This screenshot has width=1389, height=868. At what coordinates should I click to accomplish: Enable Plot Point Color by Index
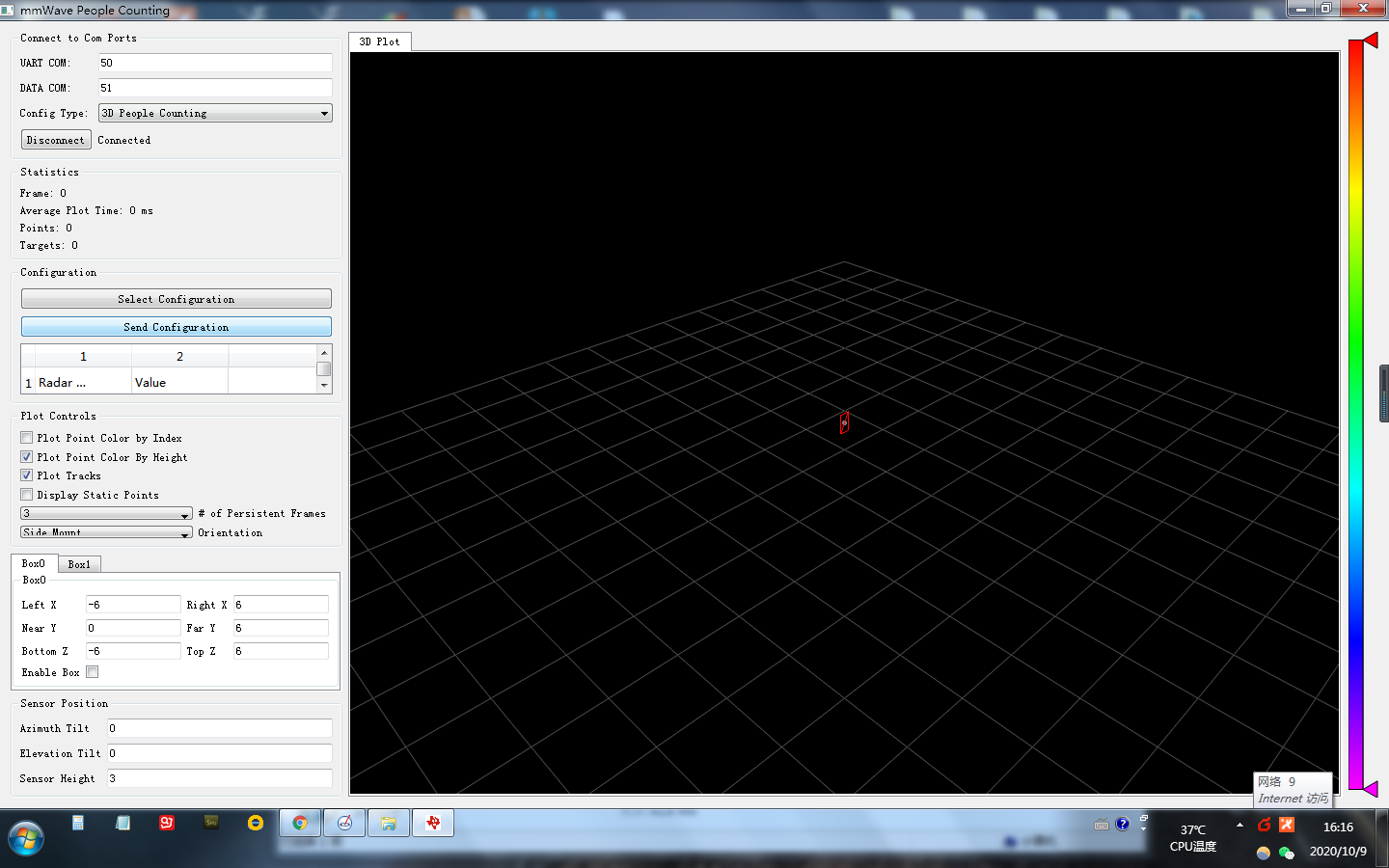tap(27, 438)
